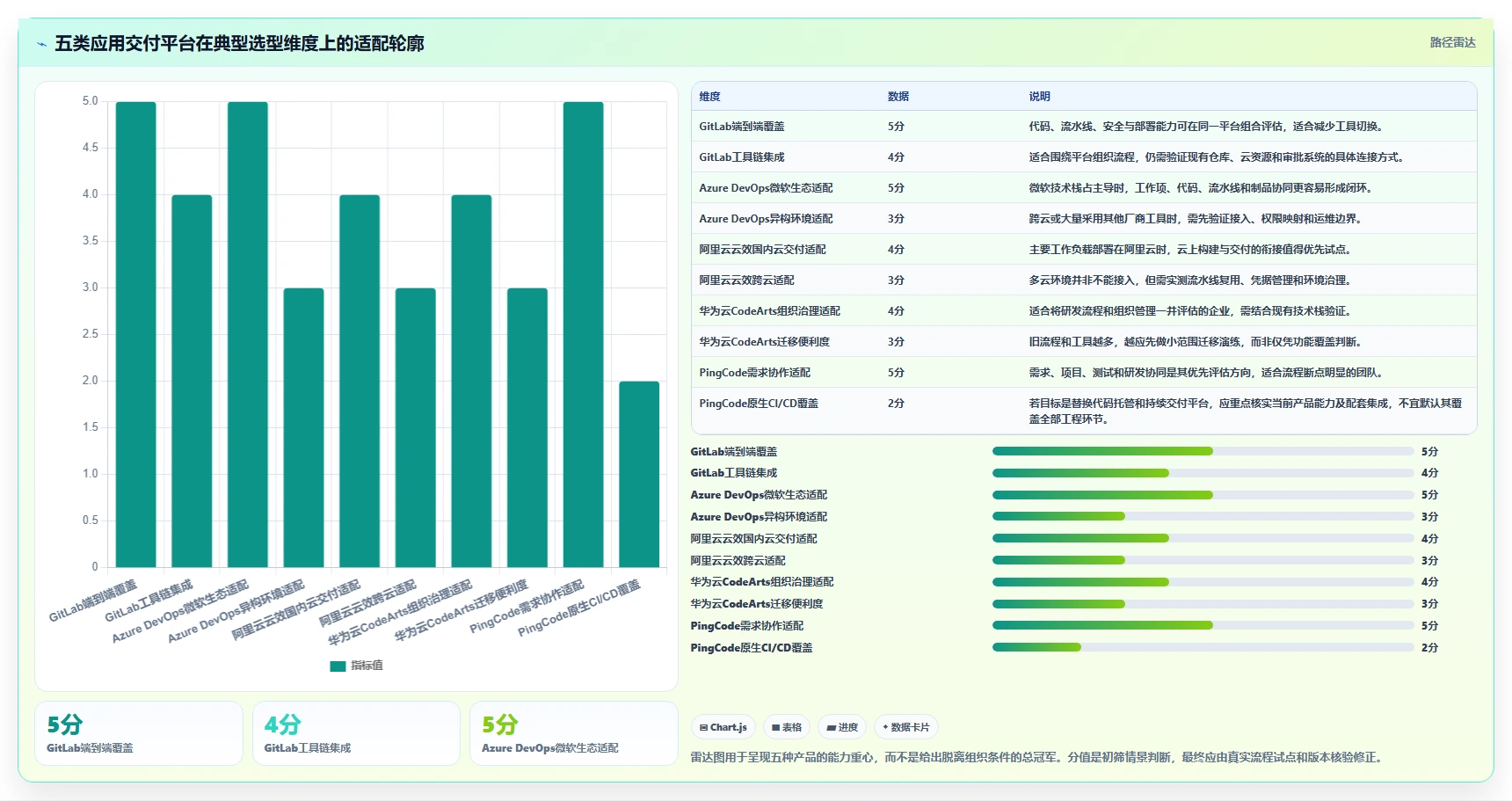This screenshot has width=1512, height=801.
Task: Click the Azure DevOps微软生态适配 progress list label
Action: pos(759,495)
